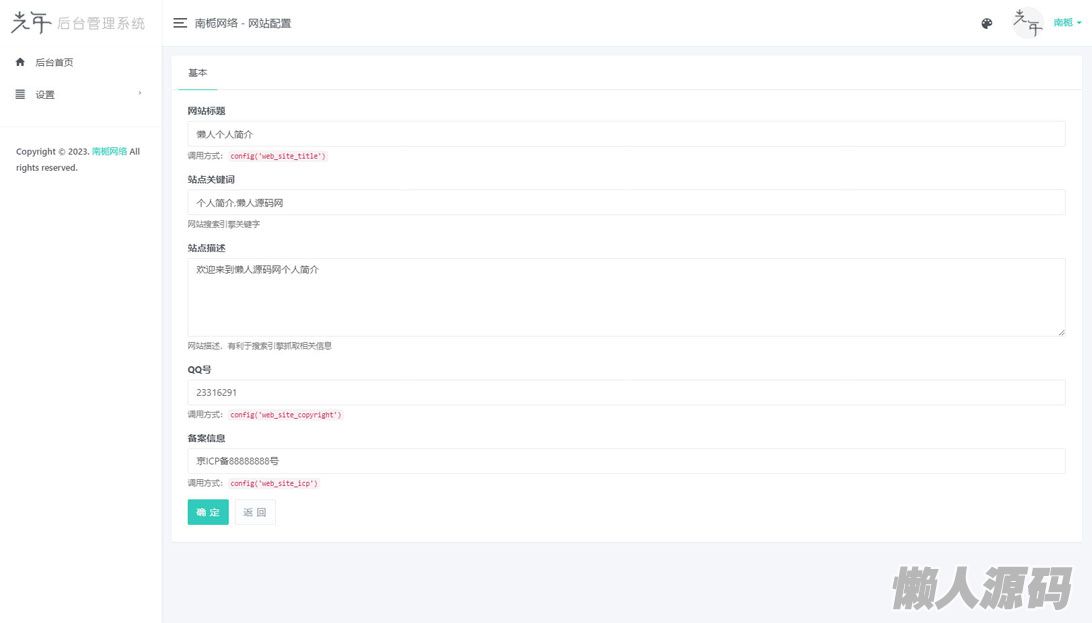The image size is (1092, 623).
Task: Click the 网站搜索引擎关键字 hint text
Action: click(224, 224)
